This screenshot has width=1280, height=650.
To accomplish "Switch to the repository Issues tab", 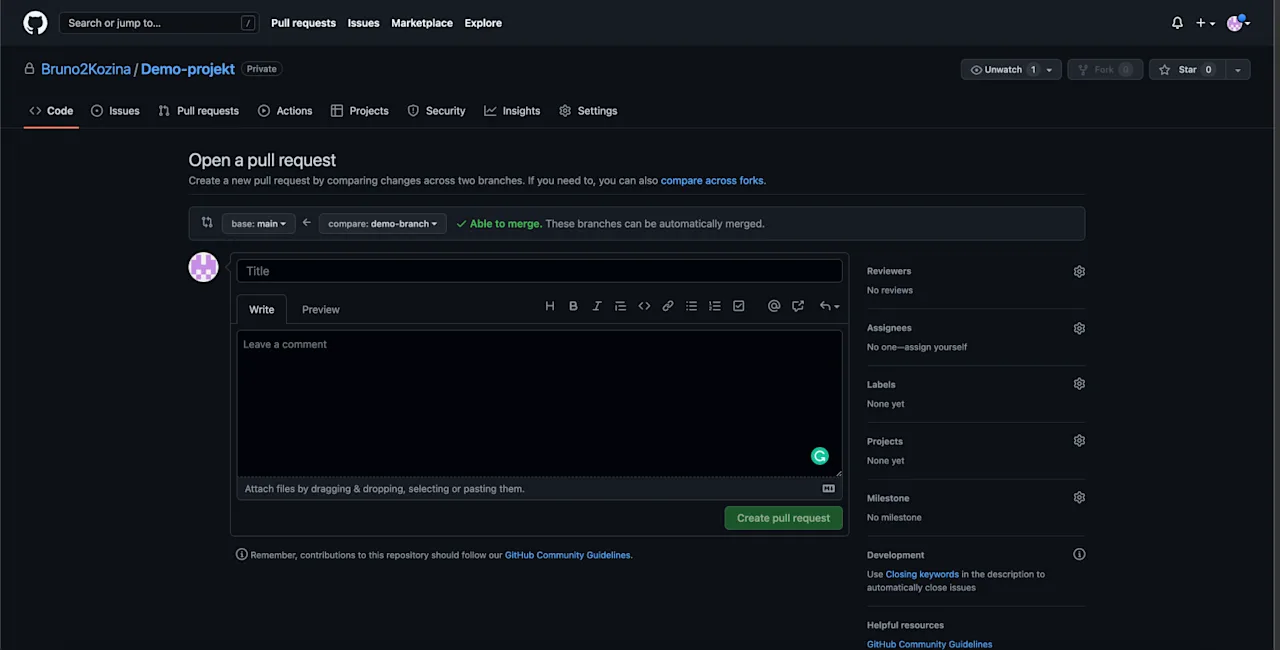I will tap(115, 111).
